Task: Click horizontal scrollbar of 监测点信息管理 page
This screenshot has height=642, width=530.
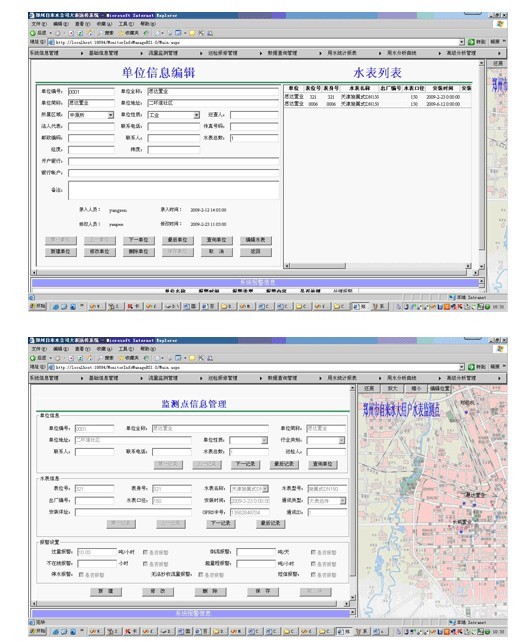Action: click(x=192, y=604)
